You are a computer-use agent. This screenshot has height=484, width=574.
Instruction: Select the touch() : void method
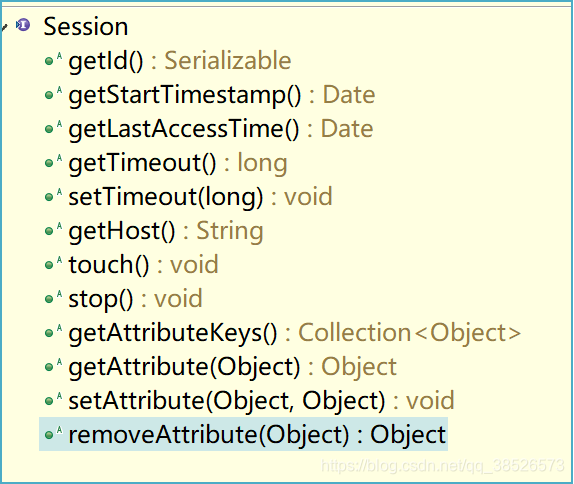coord(144,264)
